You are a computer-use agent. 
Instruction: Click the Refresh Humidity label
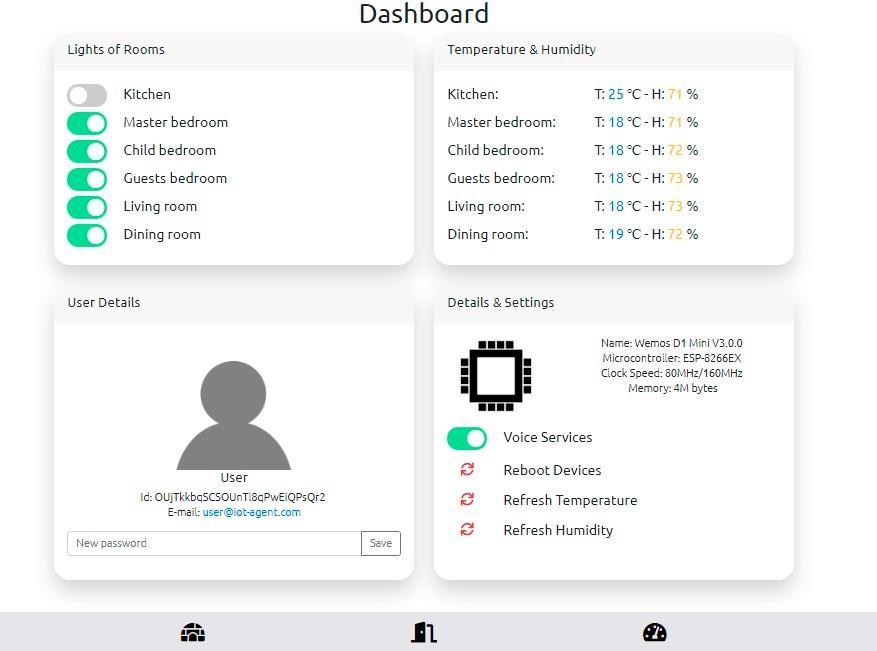tap(558, 530)
